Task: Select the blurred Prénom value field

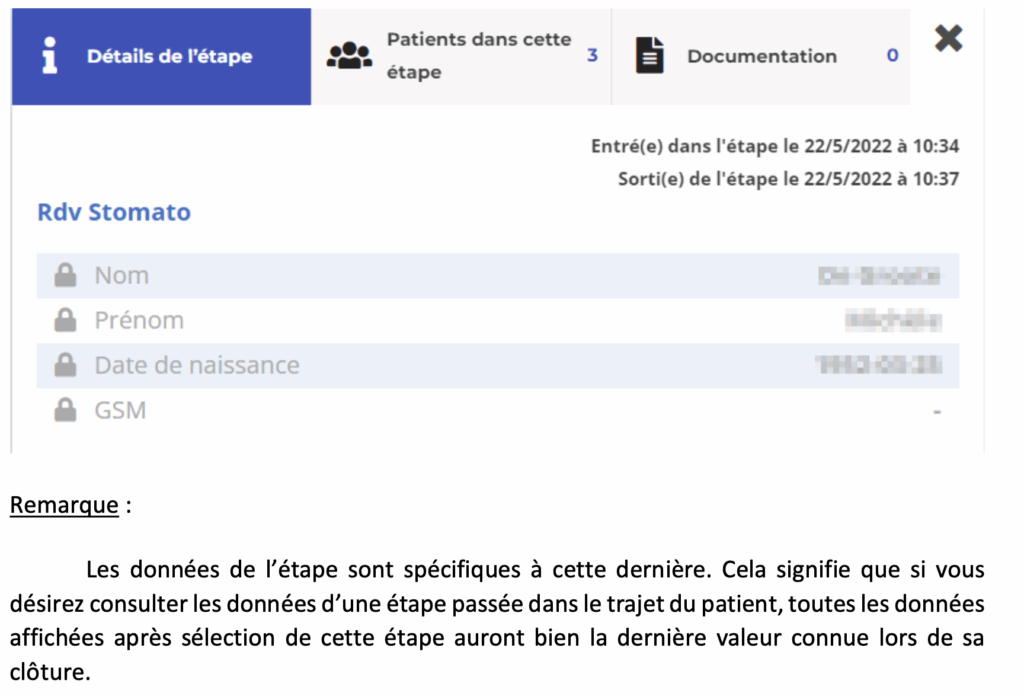Action: [x=894, y=321]
